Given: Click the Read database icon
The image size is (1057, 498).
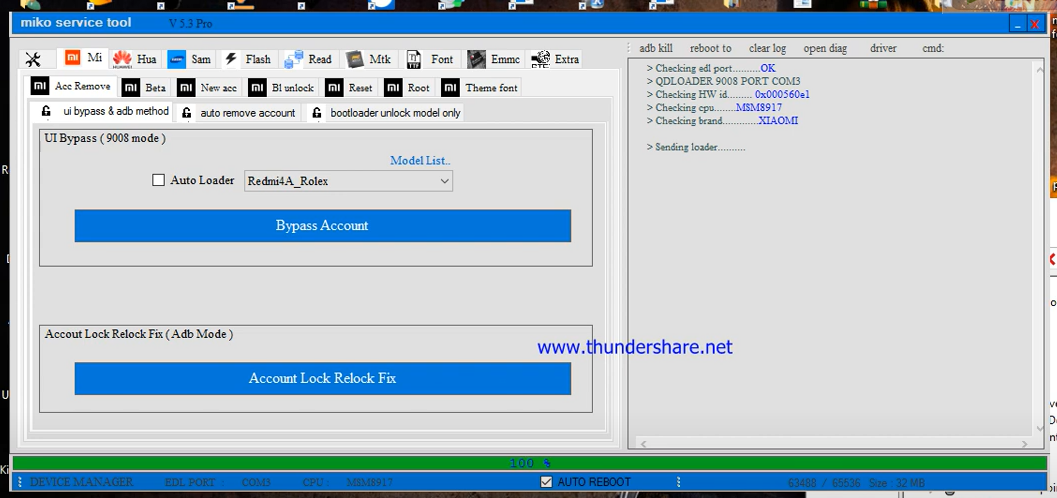Looking at the screenshot, I should [293, 59].
